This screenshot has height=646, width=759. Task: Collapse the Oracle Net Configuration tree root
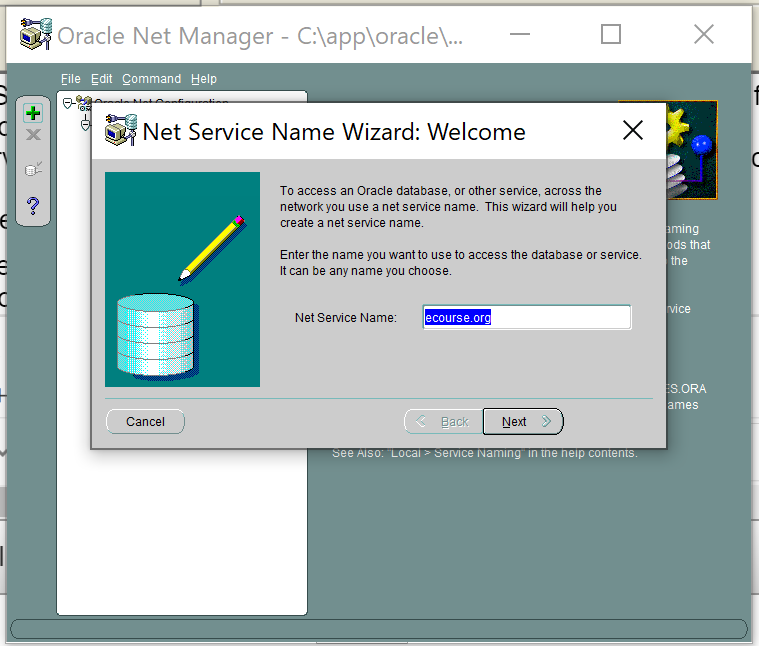(67, 103)
